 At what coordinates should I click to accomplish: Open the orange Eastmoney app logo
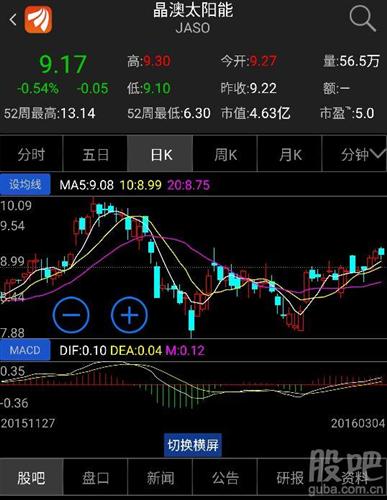tap(38, 20)
